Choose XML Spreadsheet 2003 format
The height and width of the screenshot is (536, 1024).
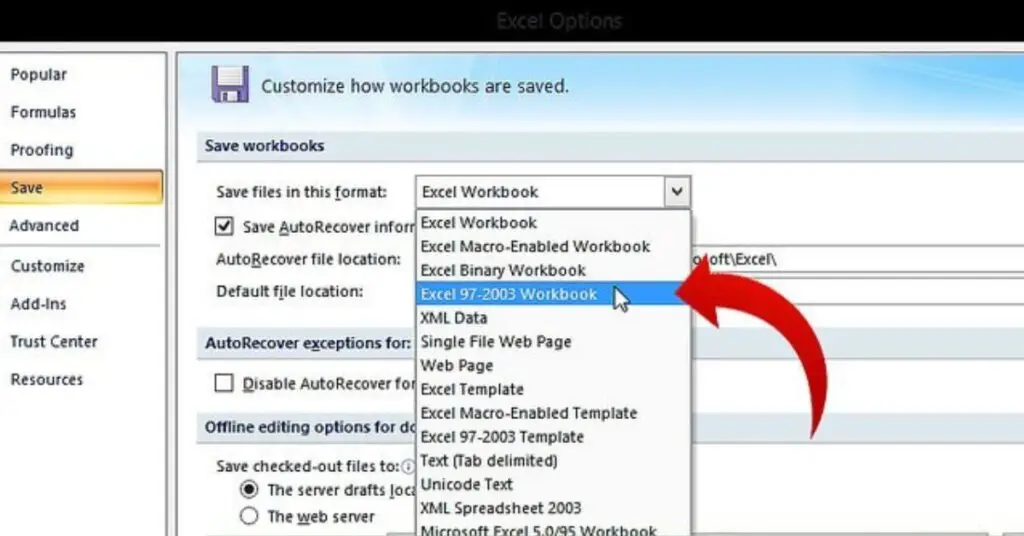point(553,509)
